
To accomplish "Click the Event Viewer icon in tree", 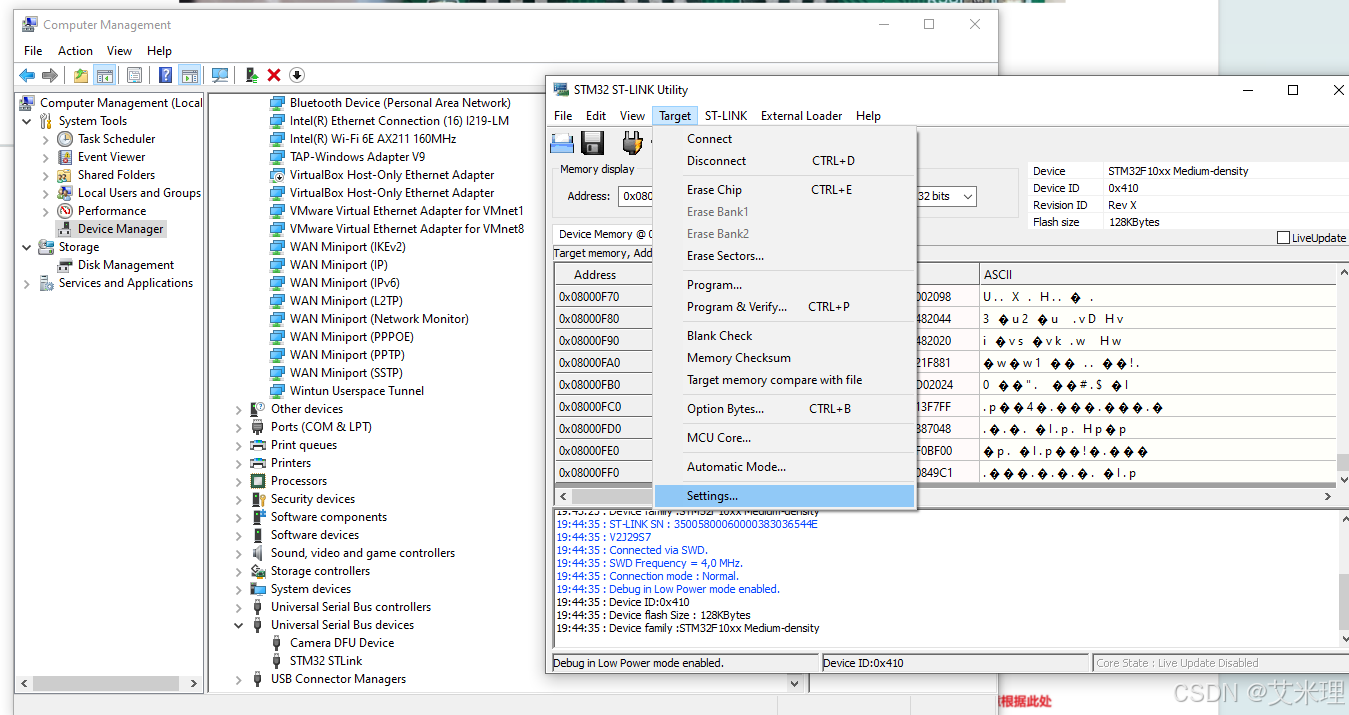I will point(65,157).
